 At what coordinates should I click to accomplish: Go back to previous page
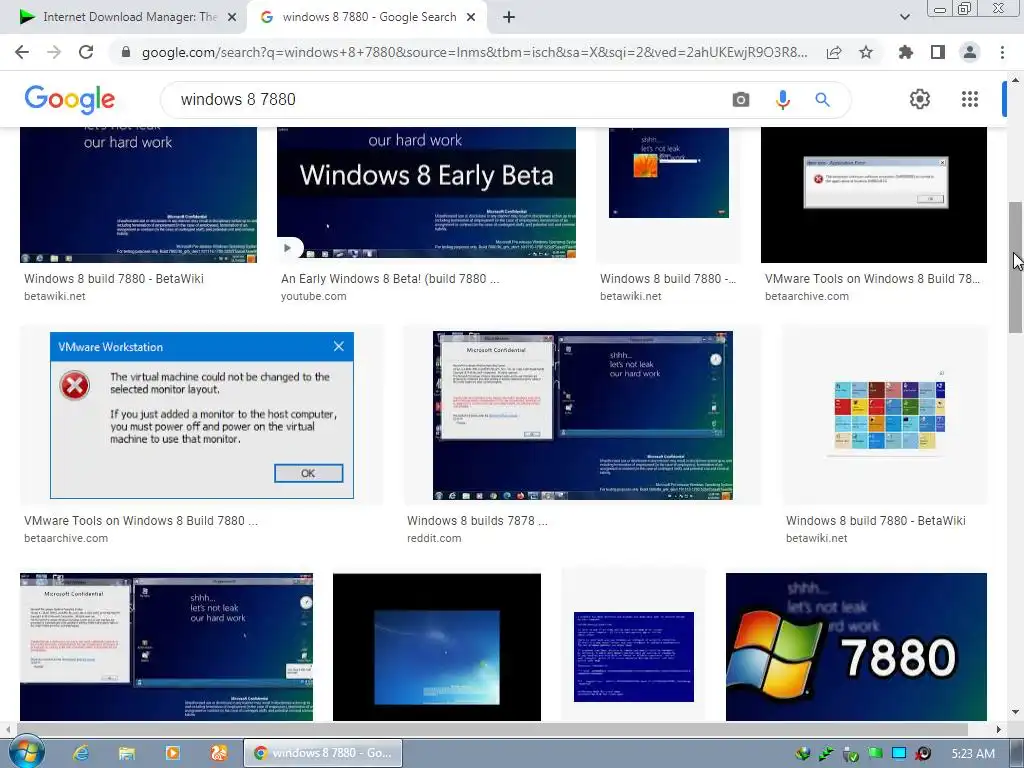click(x=22, y=52)
